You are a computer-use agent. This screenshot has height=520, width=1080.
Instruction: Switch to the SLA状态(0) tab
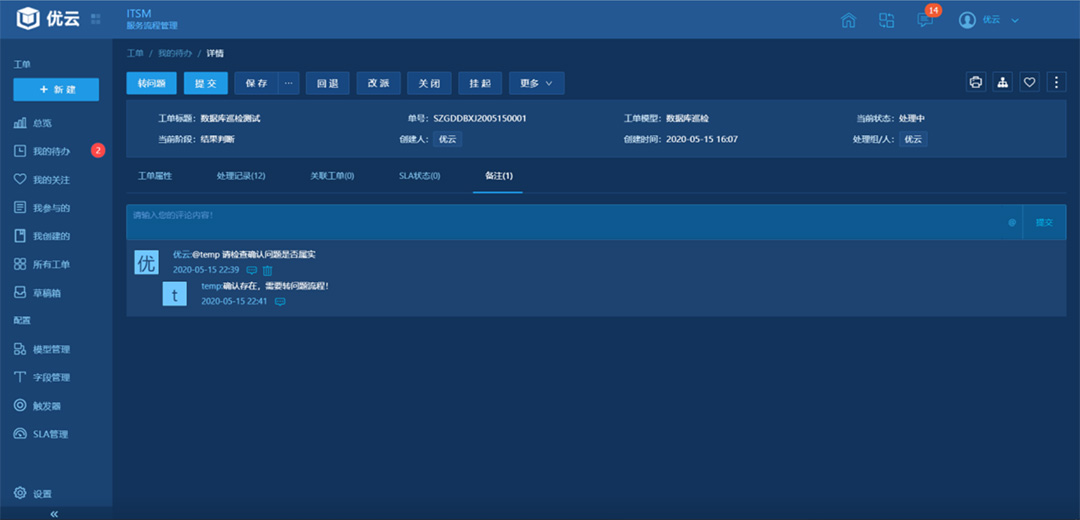pyautogui.click(x=419, y=176)
